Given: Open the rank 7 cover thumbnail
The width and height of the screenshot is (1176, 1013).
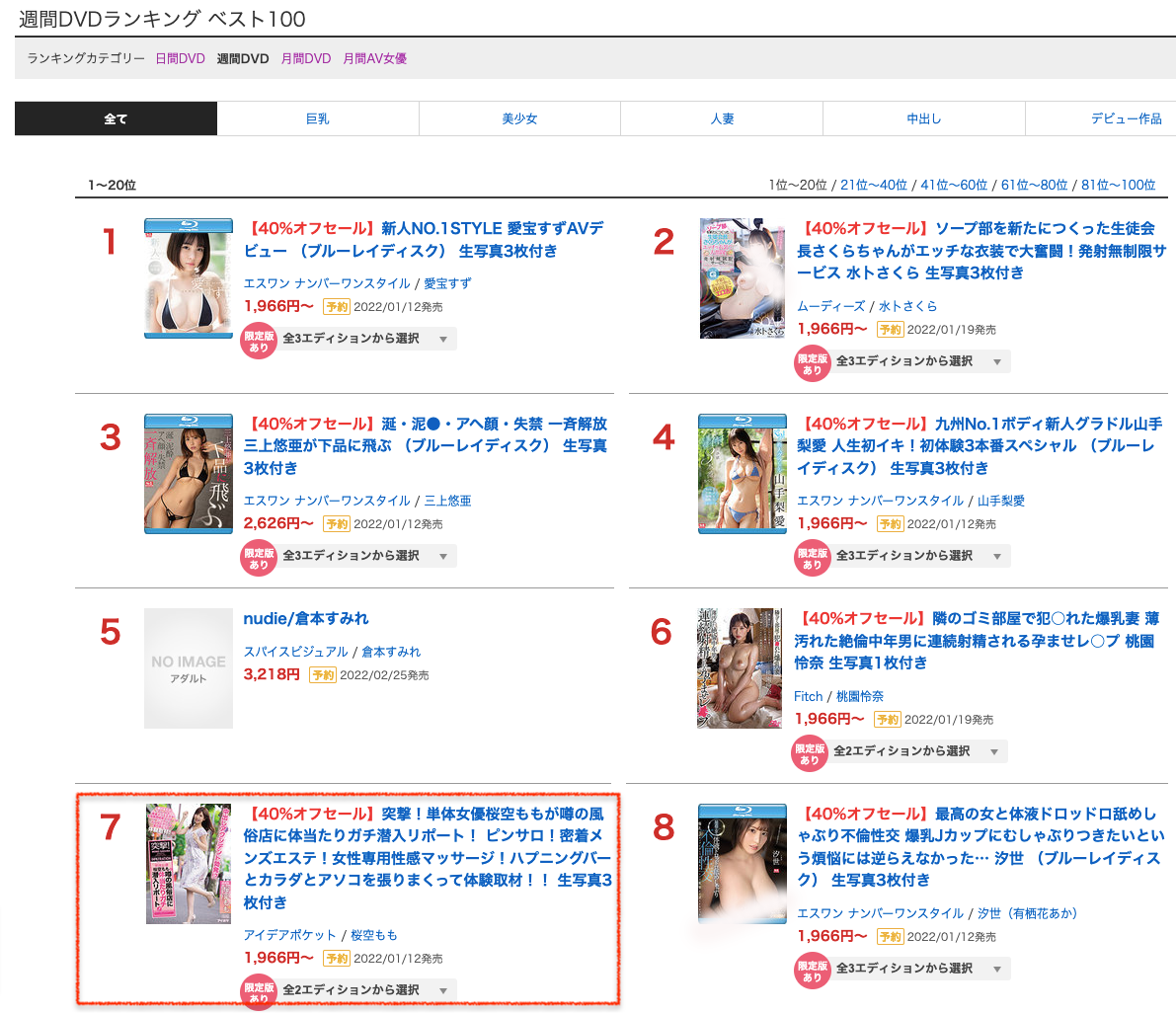Looking at the screenshot, I should coord(189,864).
